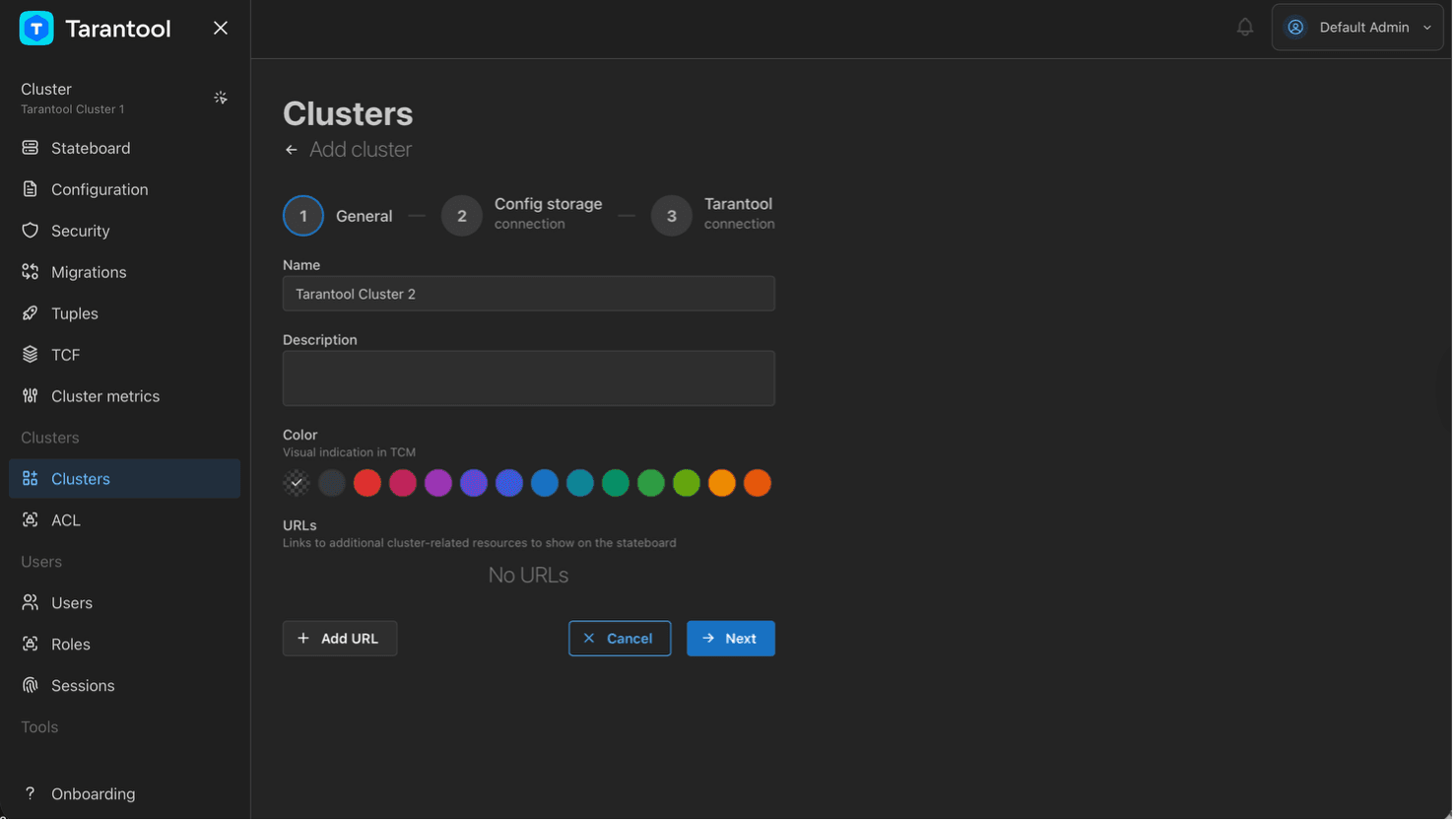Click the Sessions fingerprint icon
The height and width of the screenshot is (822, 1456).
tap(31, 686)
